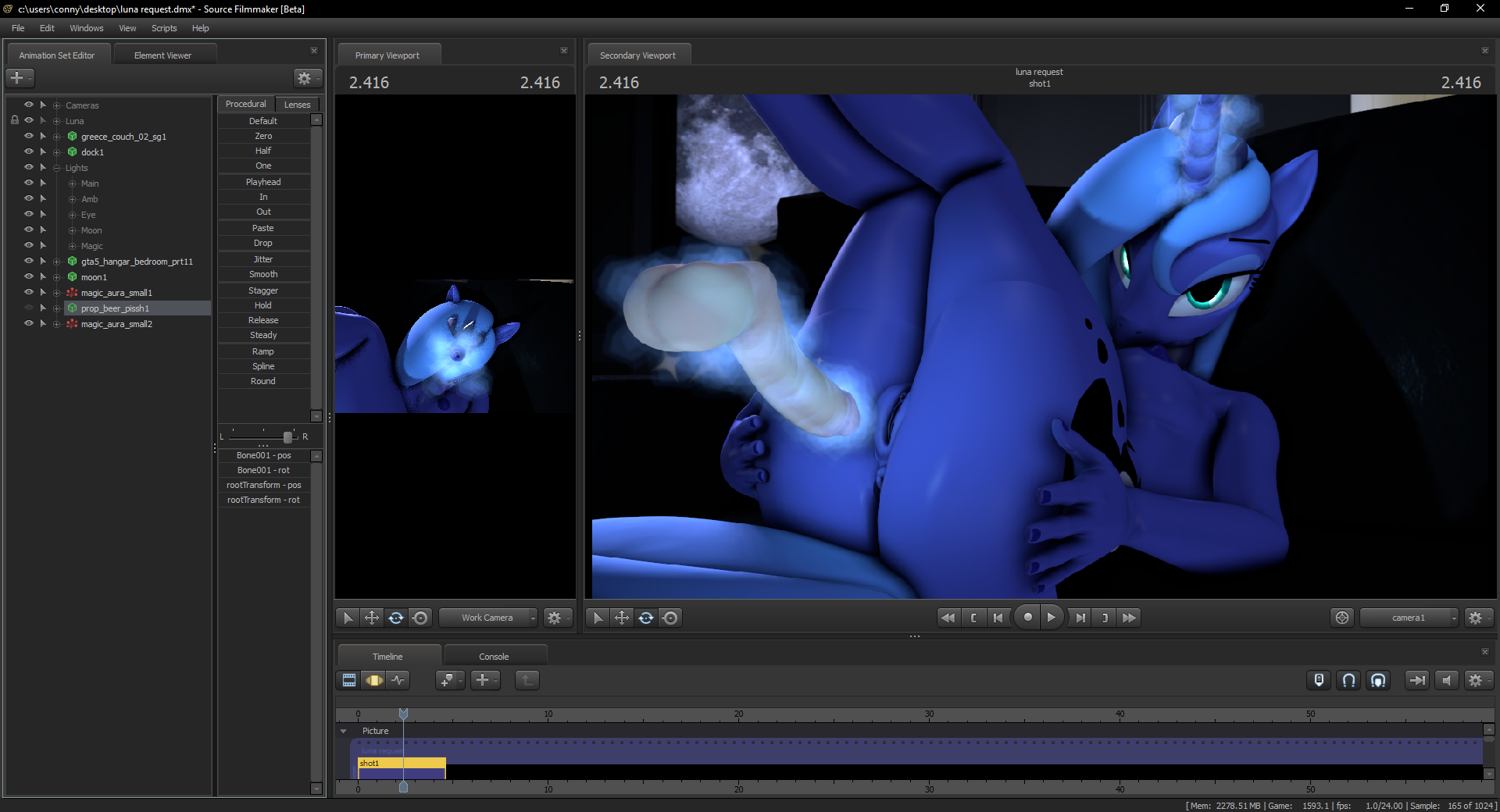Collapse the Lights group in tree

click(x=57, y=168)
